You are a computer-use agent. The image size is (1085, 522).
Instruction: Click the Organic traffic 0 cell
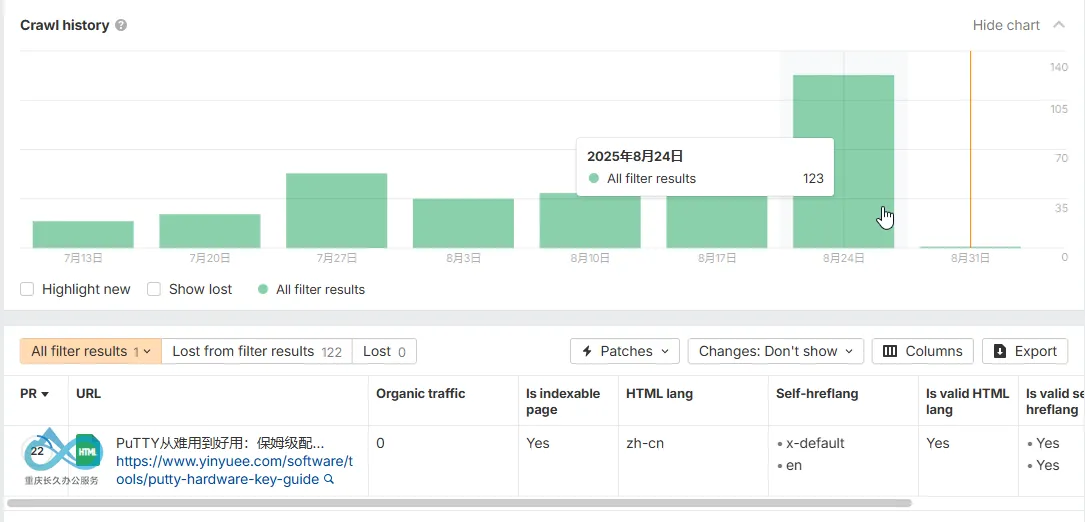[x=380, y=443]
